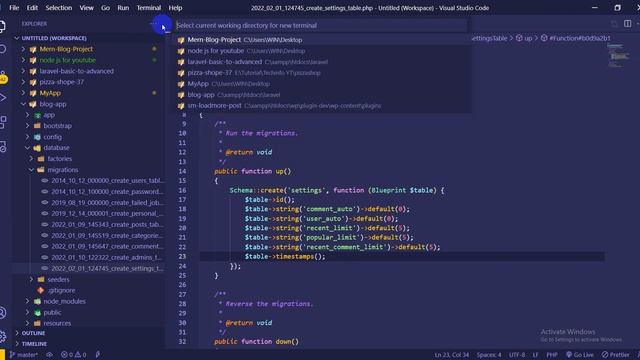This screenshot has width=640, height=360.
Task: Open the Edit menu
Action: click(32, 8)
